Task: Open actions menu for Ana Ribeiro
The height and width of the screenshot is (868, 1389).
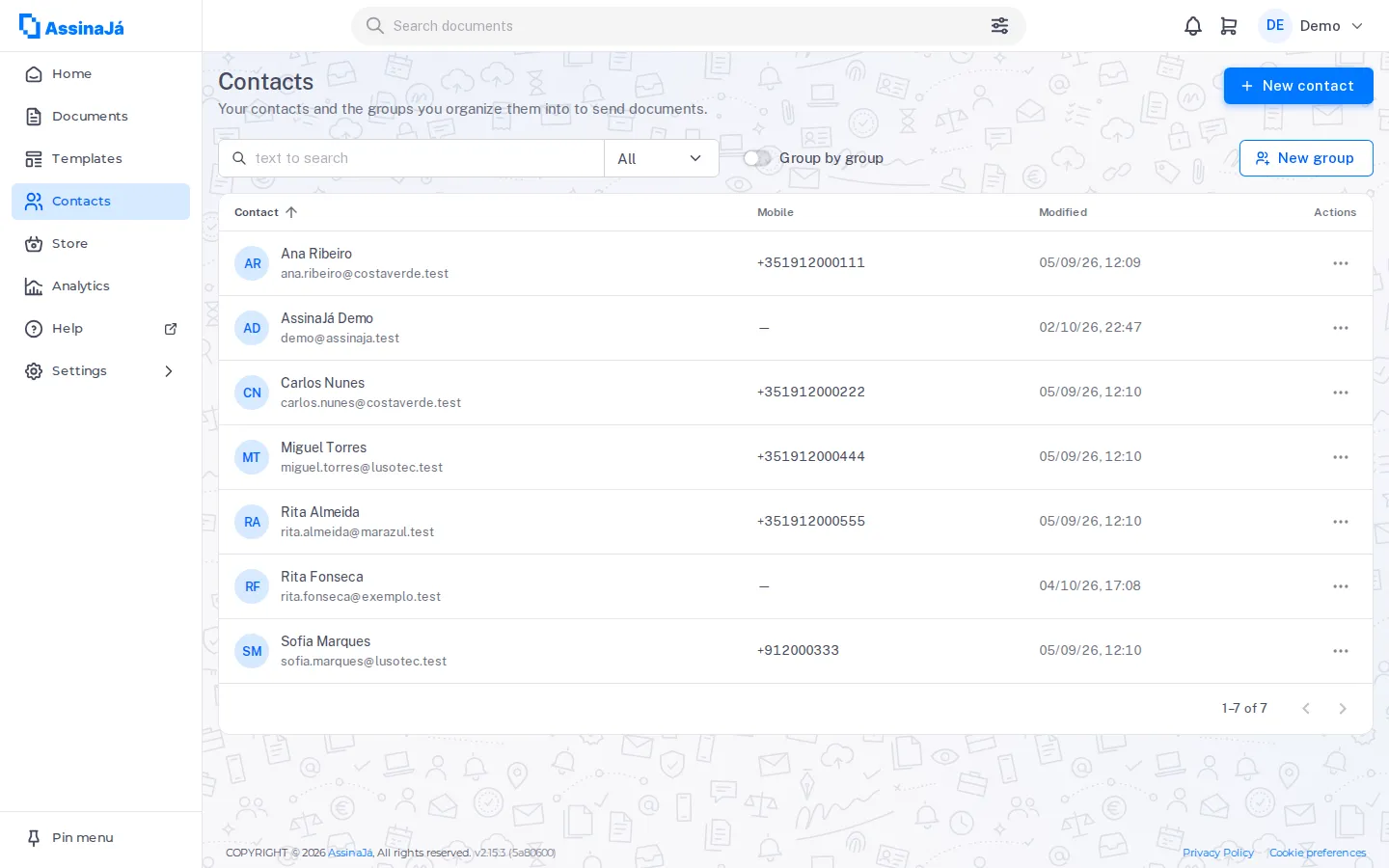Action: click(x=1341, y=263)
